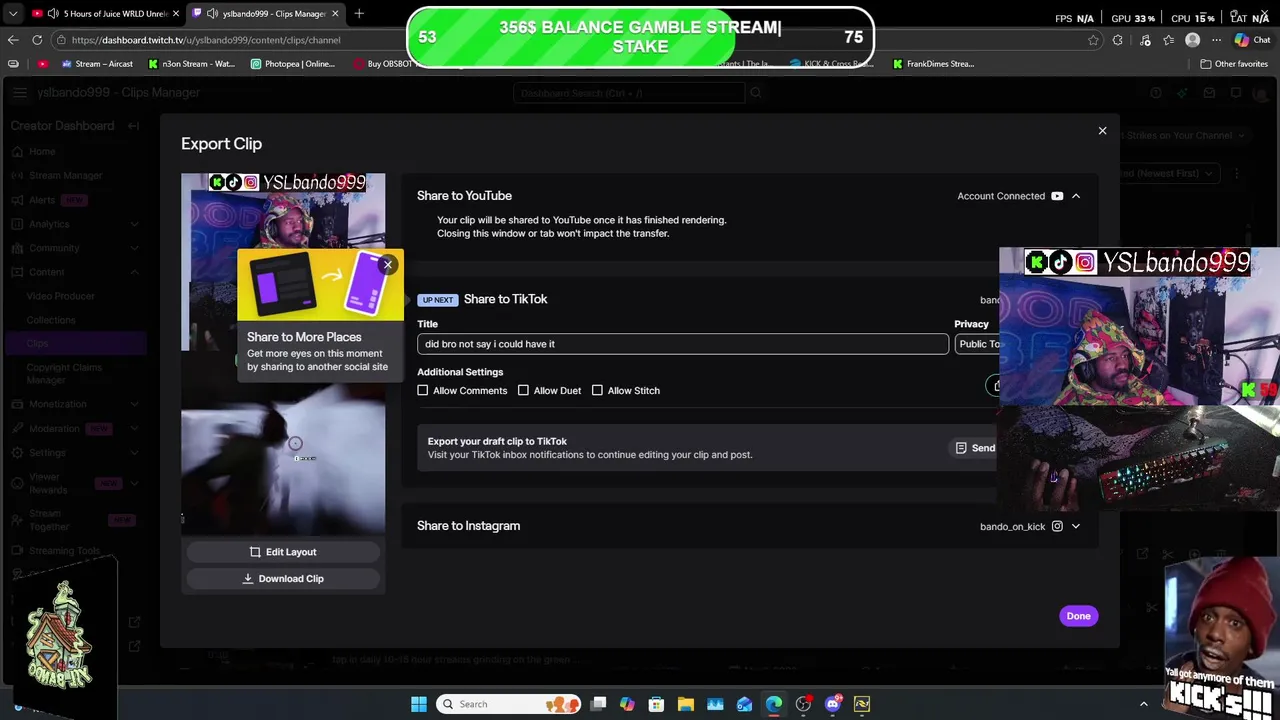Open Collections in the dashboard sidebar
Image resolution: width=1280 pixels, height=720 pixels.
pos(51,320)
